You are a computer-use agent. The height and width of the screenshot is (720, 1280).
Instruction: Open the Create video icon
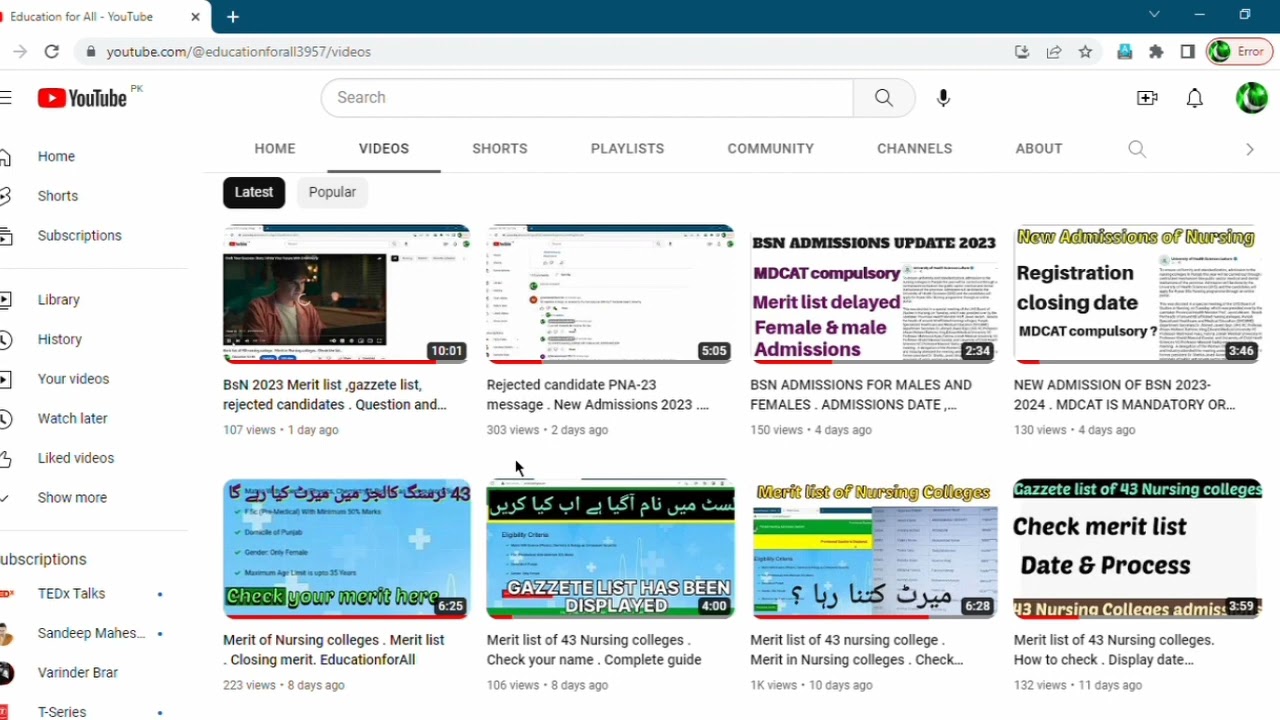pos(1147,97)
